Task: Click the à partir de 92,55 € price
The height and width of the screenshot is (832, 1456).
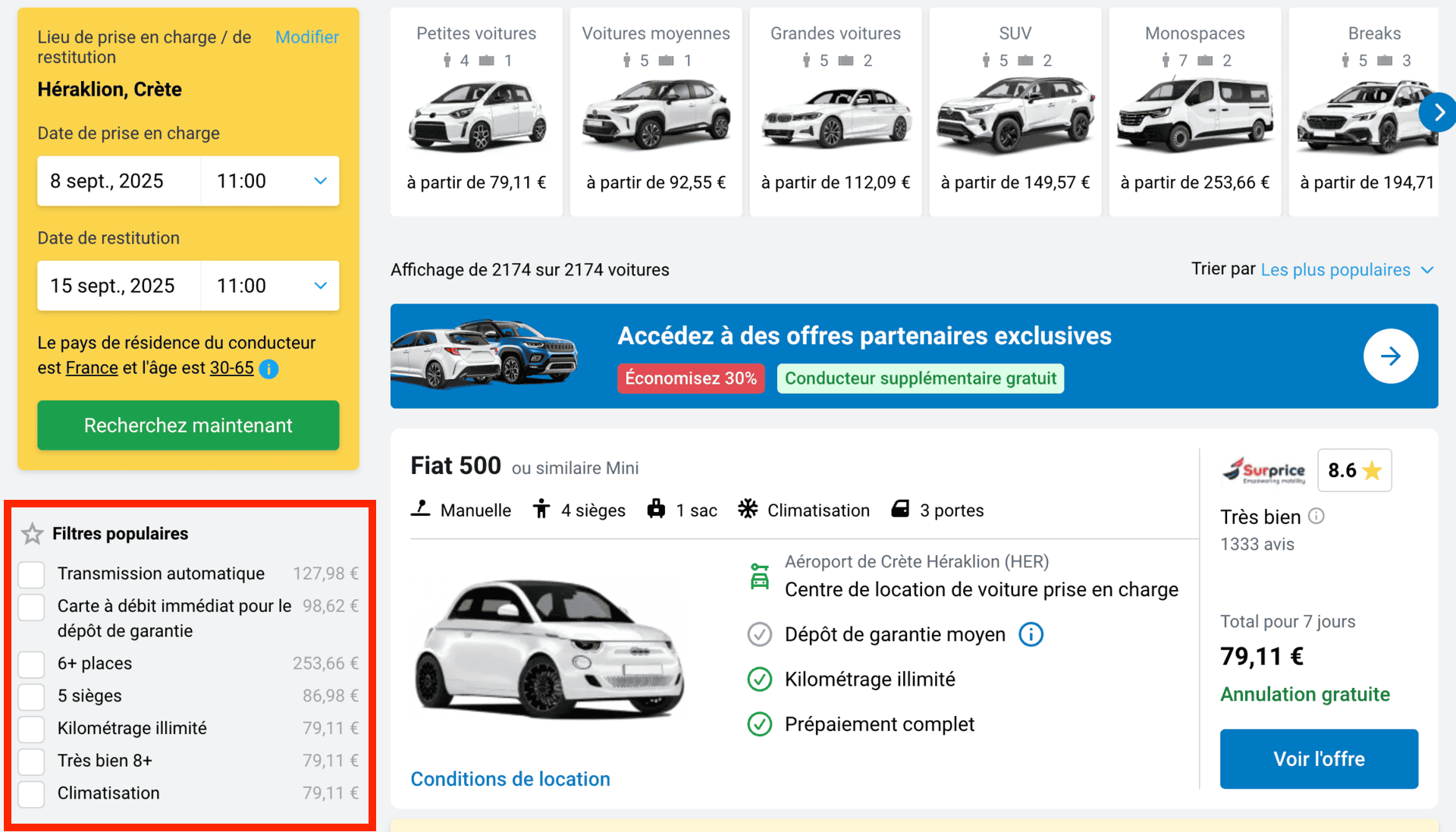Action: (656, 182)
